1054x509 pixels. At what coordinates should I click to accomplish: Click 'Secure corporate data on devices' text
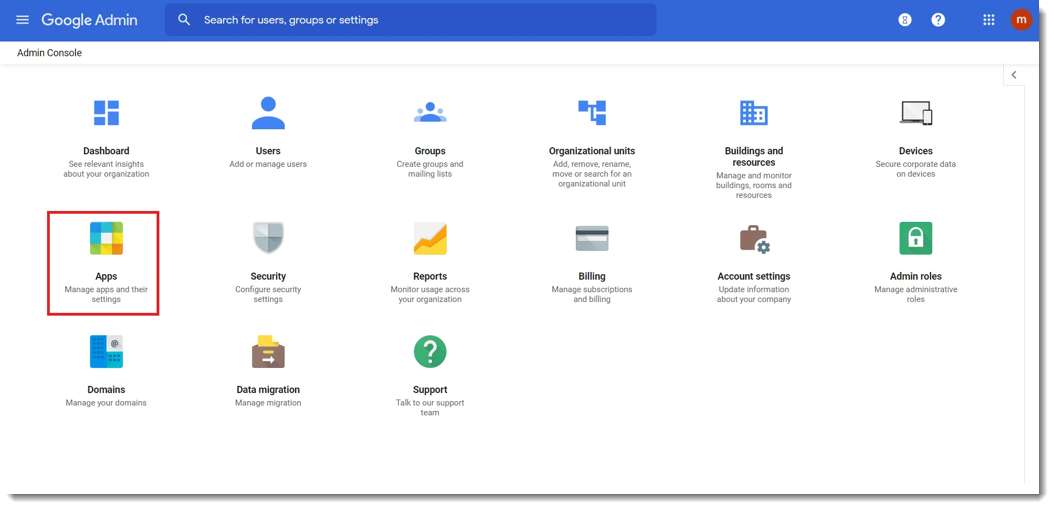[916, 169]
